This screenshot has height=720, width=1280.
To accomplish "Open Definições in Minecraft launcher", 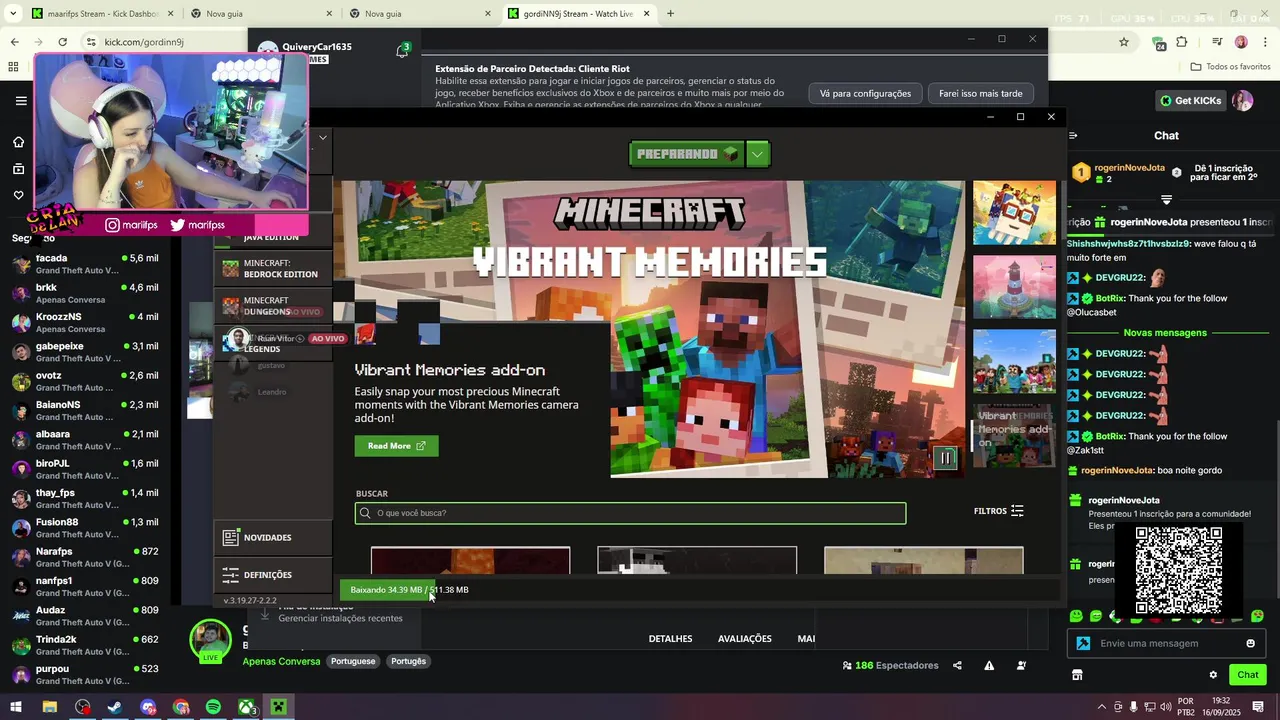I will [x=273, y=575].
